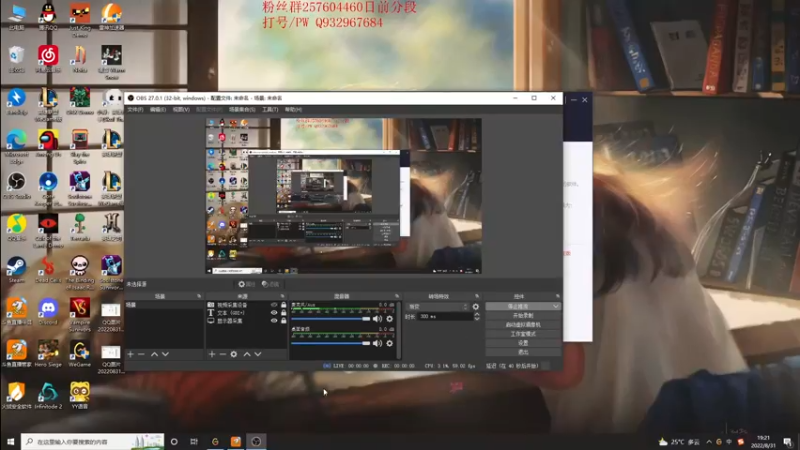Move source down in Sources list
This screenshot has width=800, height=450.
258,354
